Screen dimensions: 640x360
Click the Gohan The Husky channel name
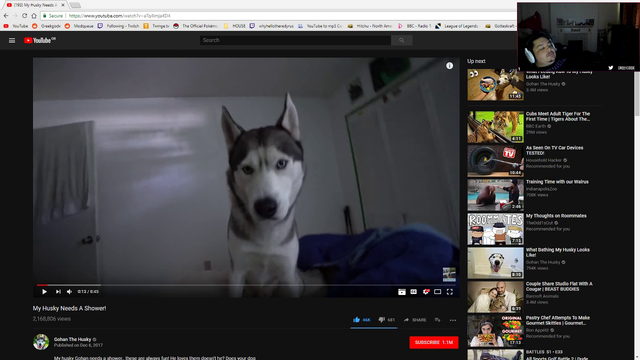coord(72,339)
